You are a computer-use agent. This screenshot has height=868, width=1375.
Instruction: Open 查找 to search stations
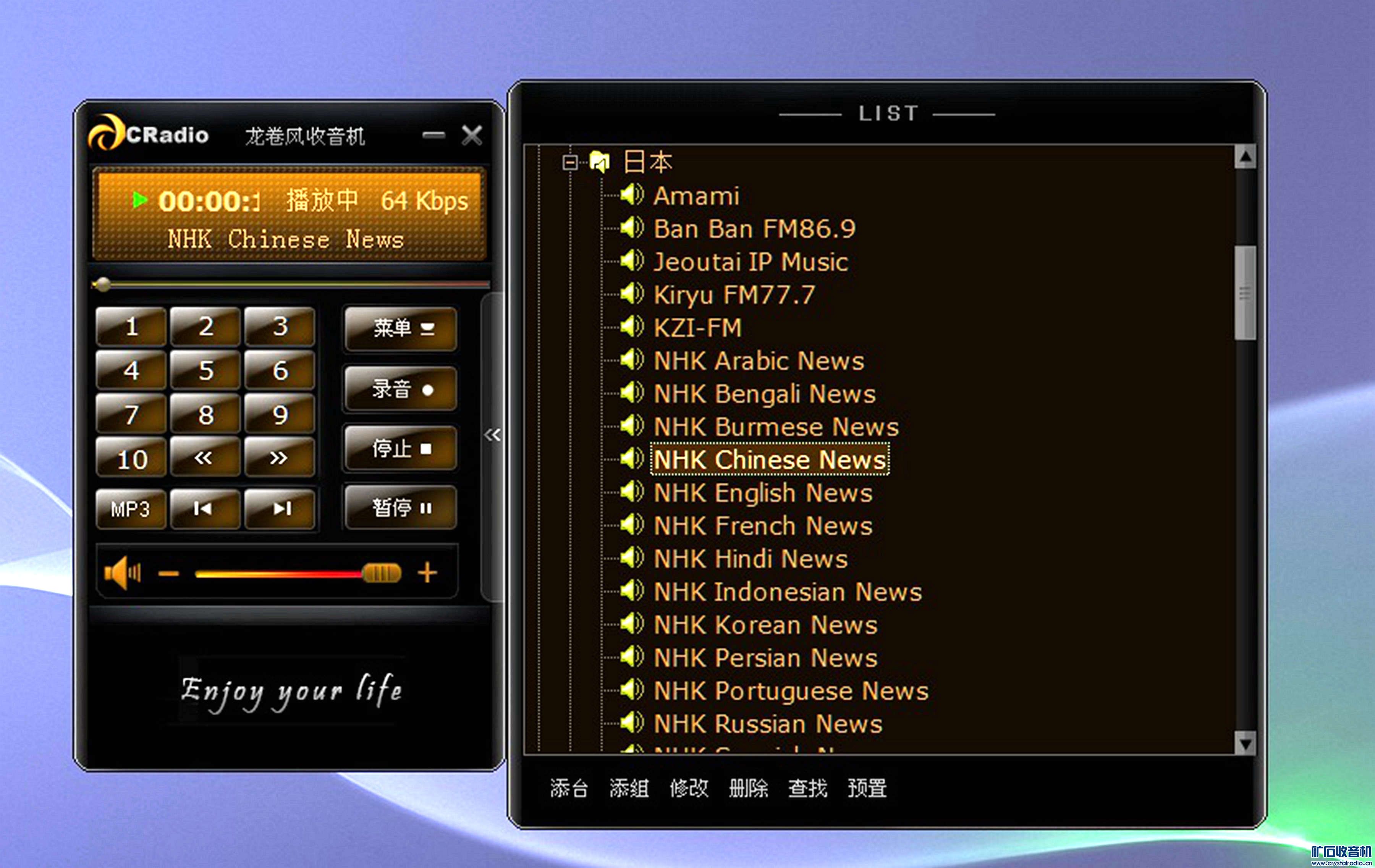[807, 789]
